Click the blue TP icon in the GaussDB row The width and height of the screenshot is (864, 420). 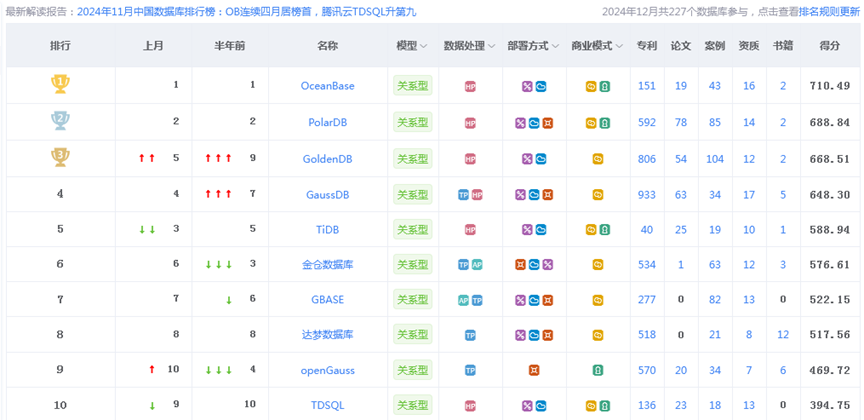464,195
